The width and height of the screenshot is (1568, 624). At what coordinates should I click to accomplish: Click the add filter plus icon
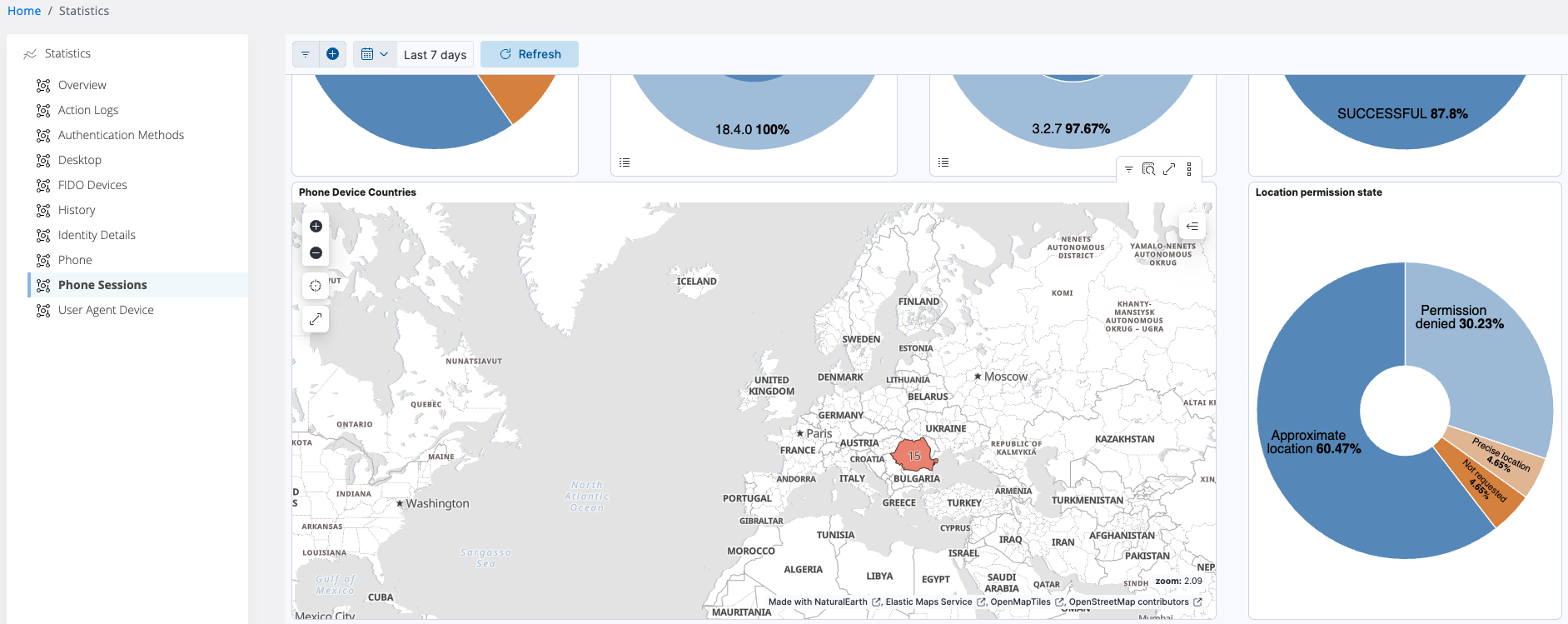[x=332, y=54]
